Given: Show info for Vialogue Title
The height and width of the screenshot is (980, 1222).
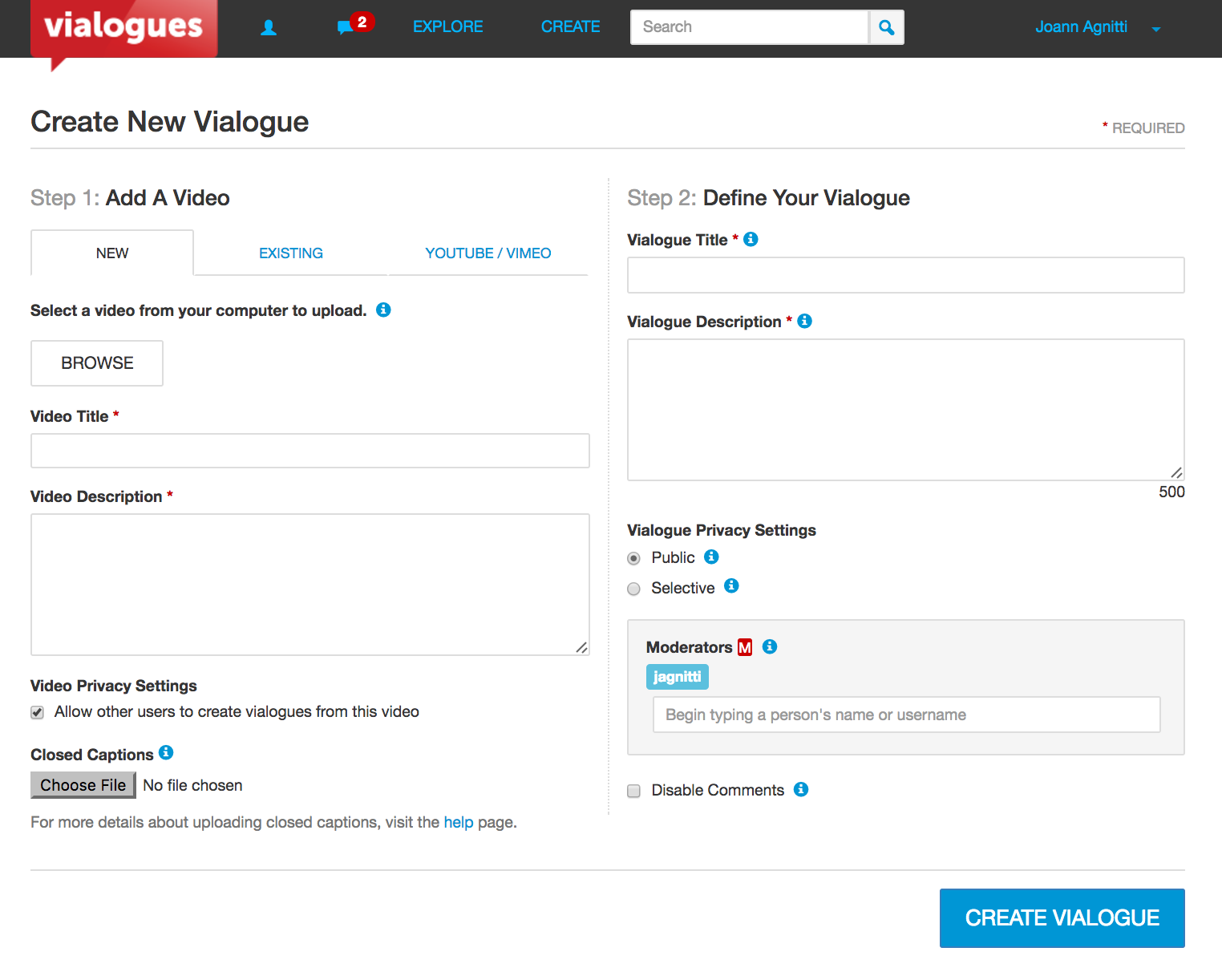Looking at the screenshot, I should click(x=751, y=239).
